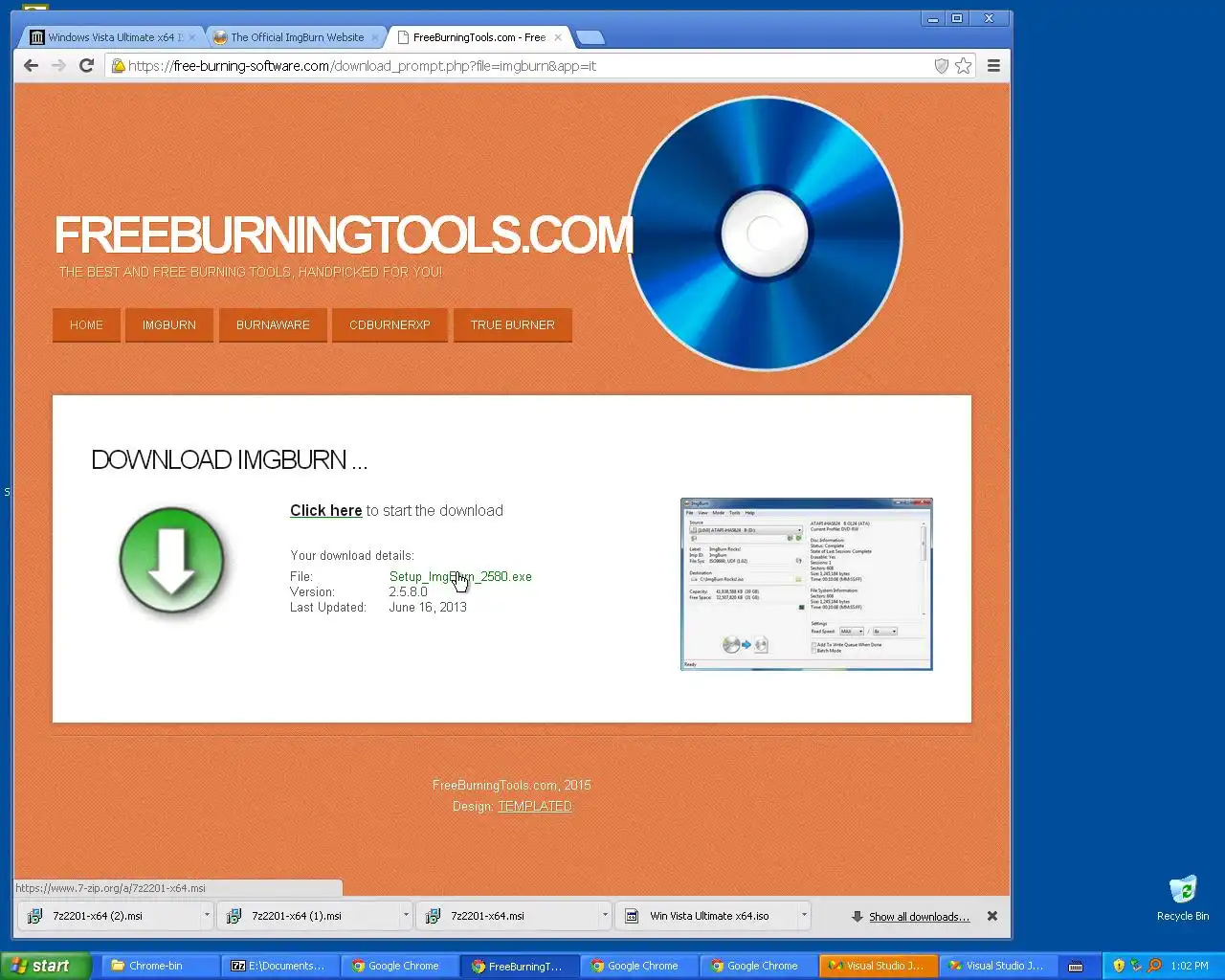Viewport: 1225px width, 980px height.
Task: Close the Windows Vista Ultimate x64 tab
Action: (x=192, y=37)
